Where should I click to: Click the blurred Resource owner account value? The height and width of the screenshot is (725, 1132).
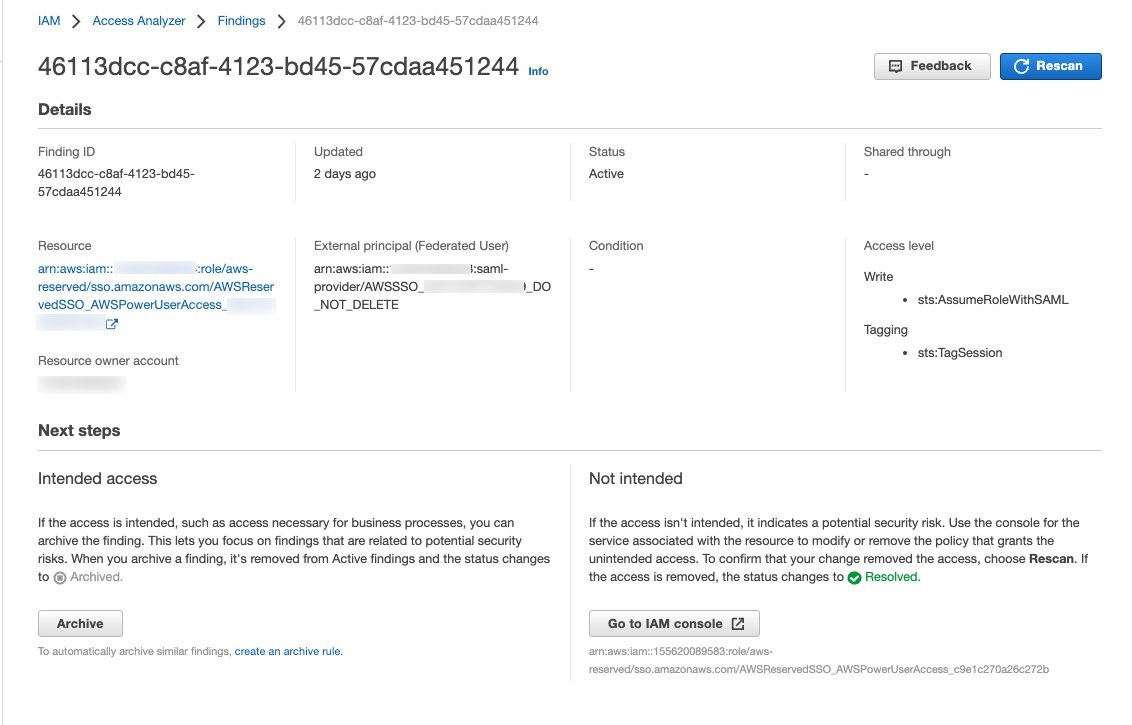(82, 383)
